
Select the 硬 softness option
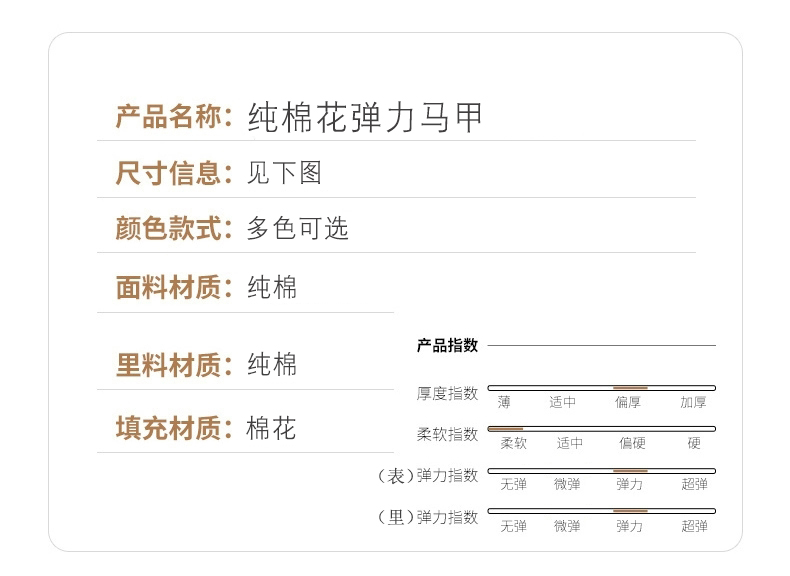pos(694,444)
